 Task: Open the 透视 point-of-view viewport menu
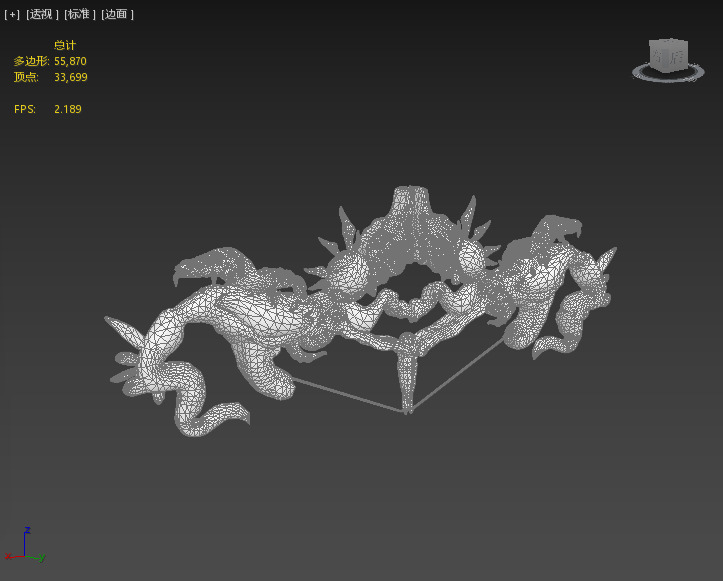click(x=42, y=14)
